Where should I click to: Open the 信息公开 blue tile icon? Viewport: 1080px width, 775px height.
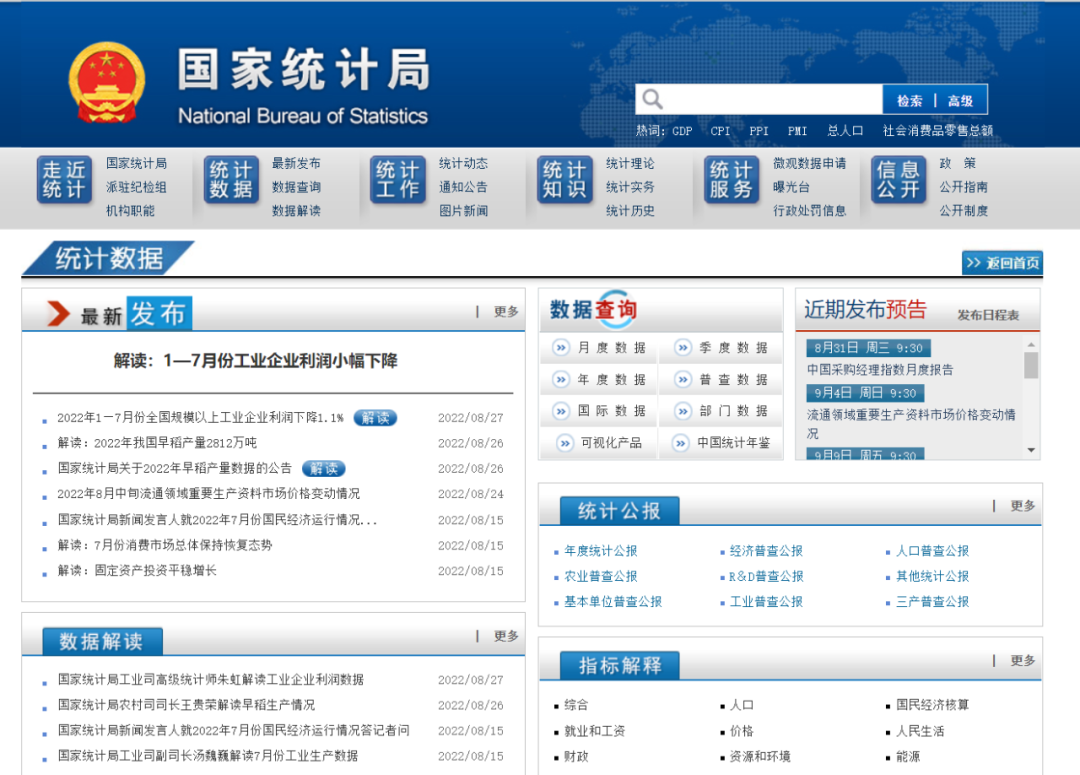[898, 180]
